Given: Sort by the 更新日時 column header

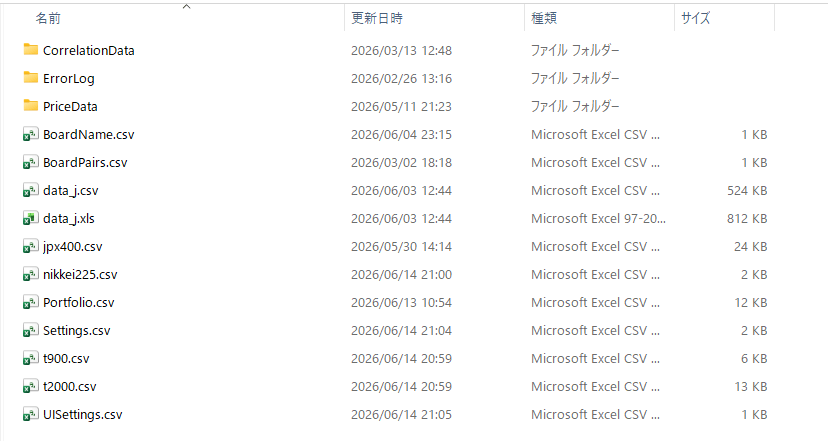Looking at the screenshot, I should [377, 18].
